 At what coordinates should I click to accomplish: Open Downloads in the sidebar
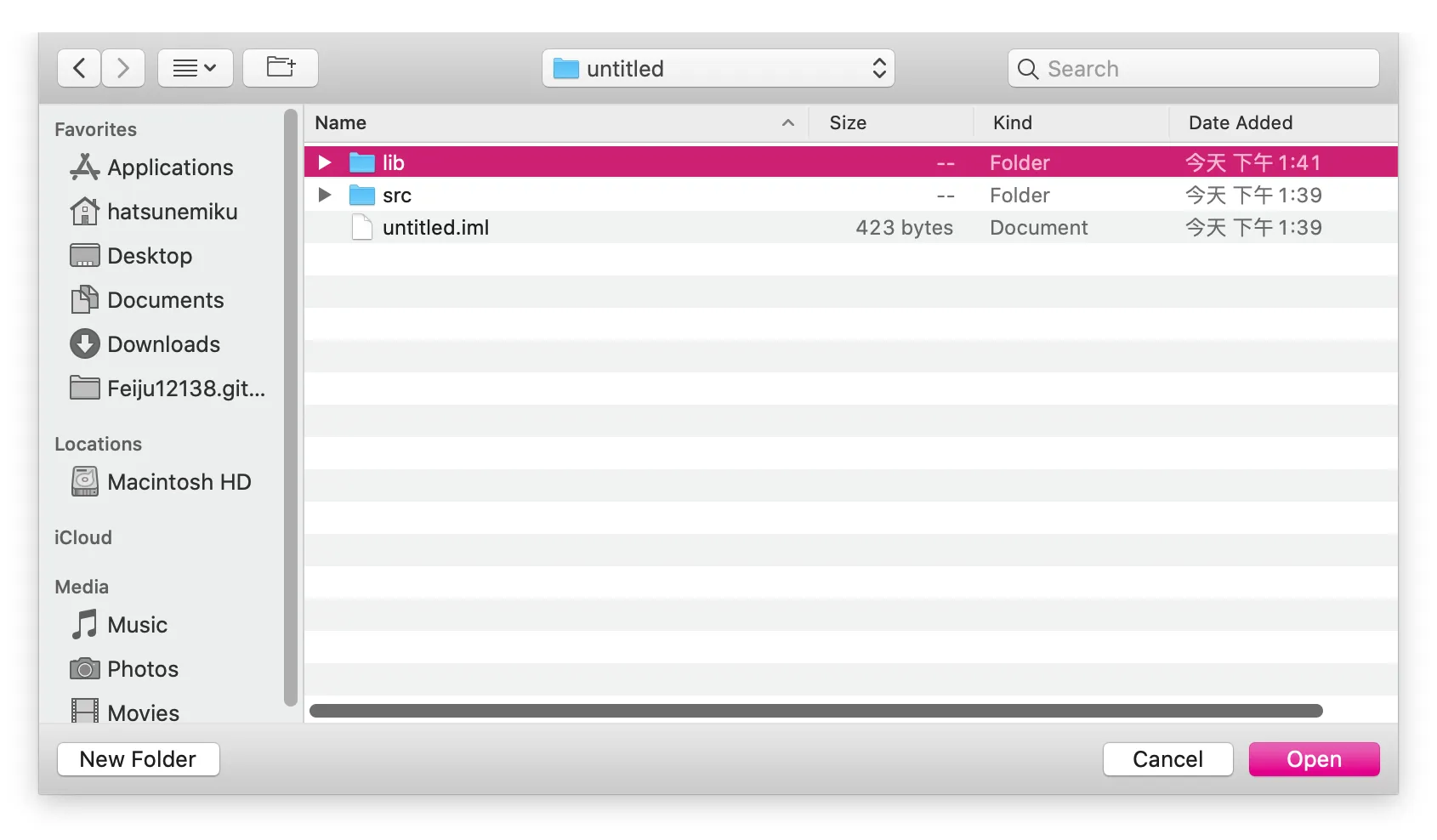tap(163, 344)
